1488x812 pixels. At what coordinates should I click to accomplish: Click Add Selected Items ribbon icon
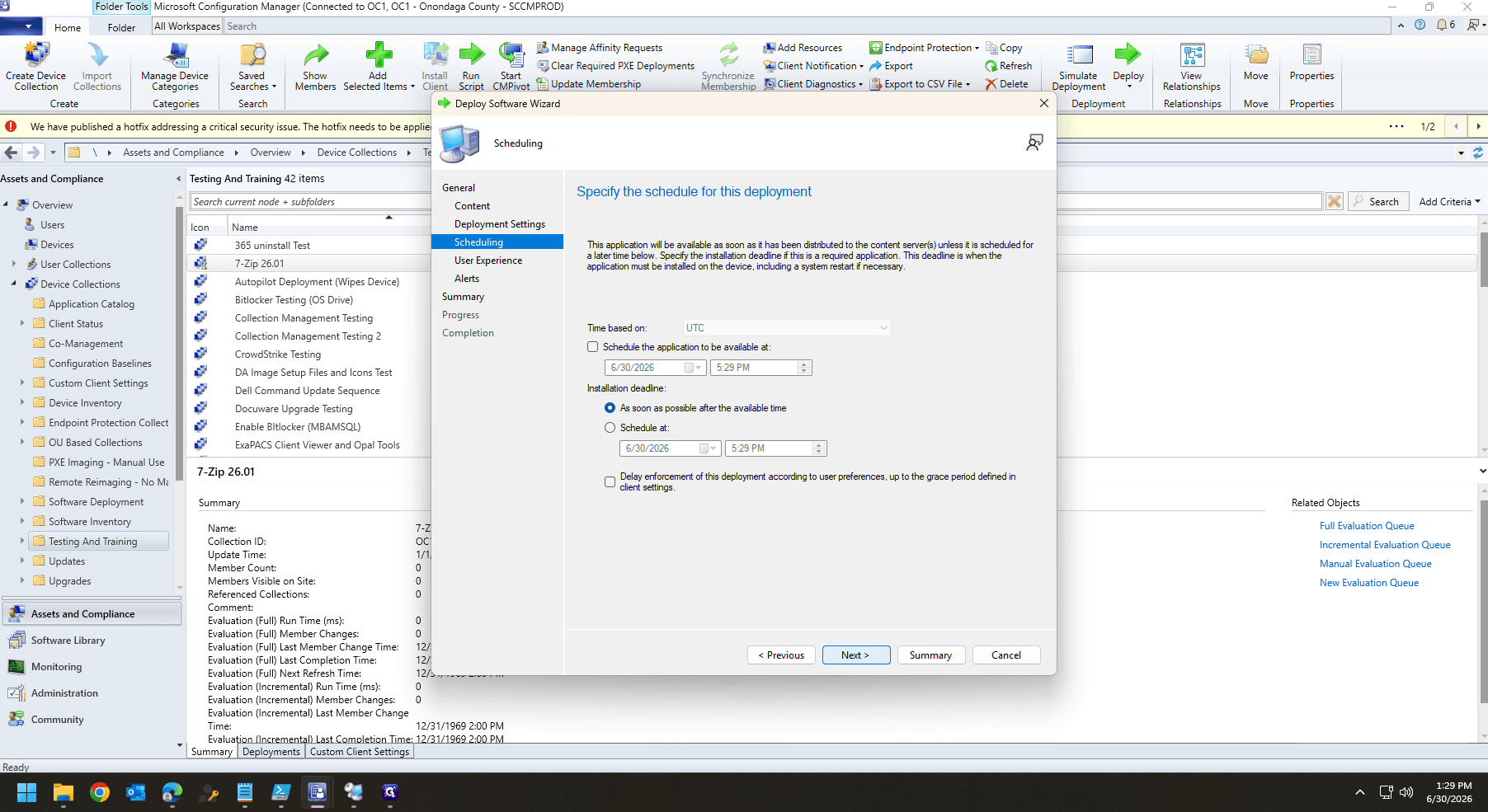pos(379,67)
